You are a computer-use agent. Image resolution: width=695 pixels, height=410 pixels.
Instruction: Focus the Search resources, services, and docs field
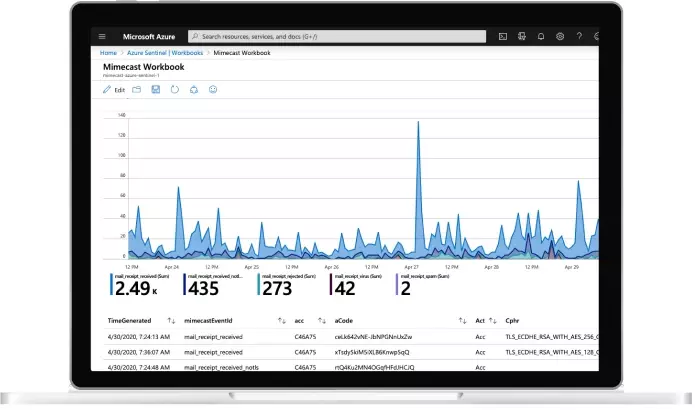[x=337, y=36]
